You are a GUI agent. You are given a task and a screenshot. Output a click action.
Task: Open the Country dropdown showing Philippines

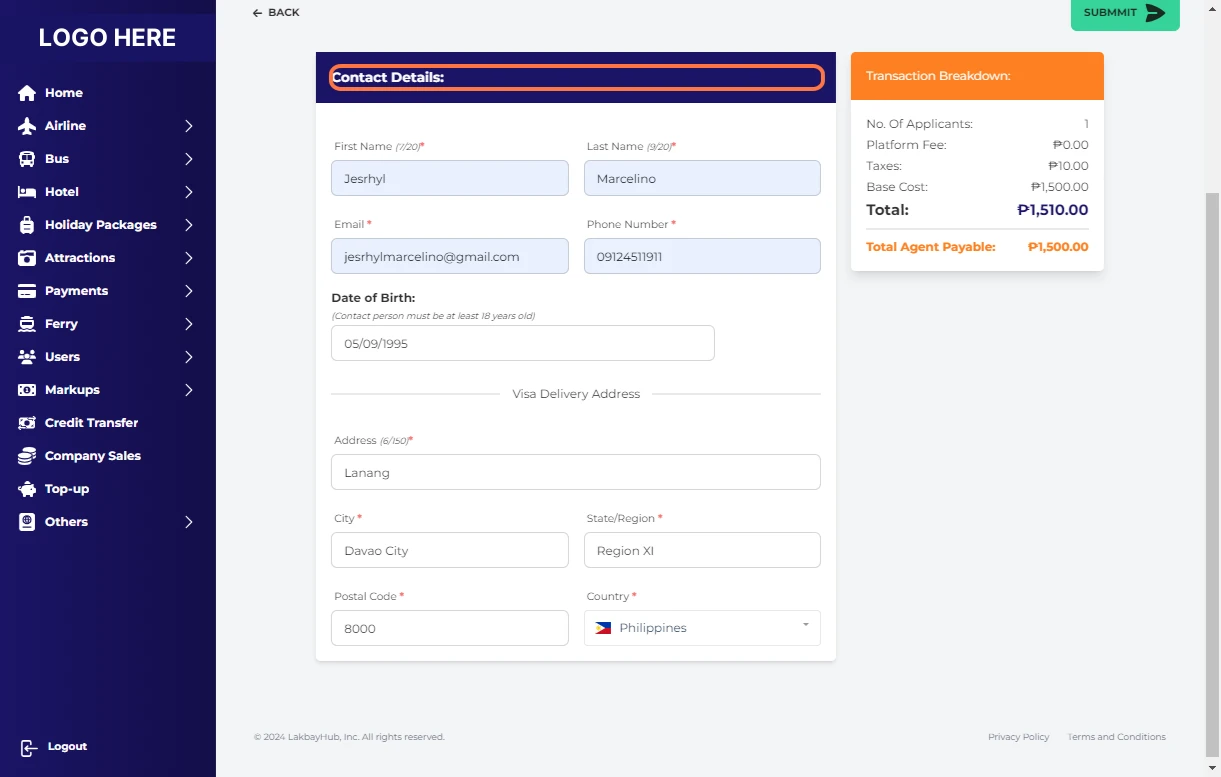click(702, 628)
